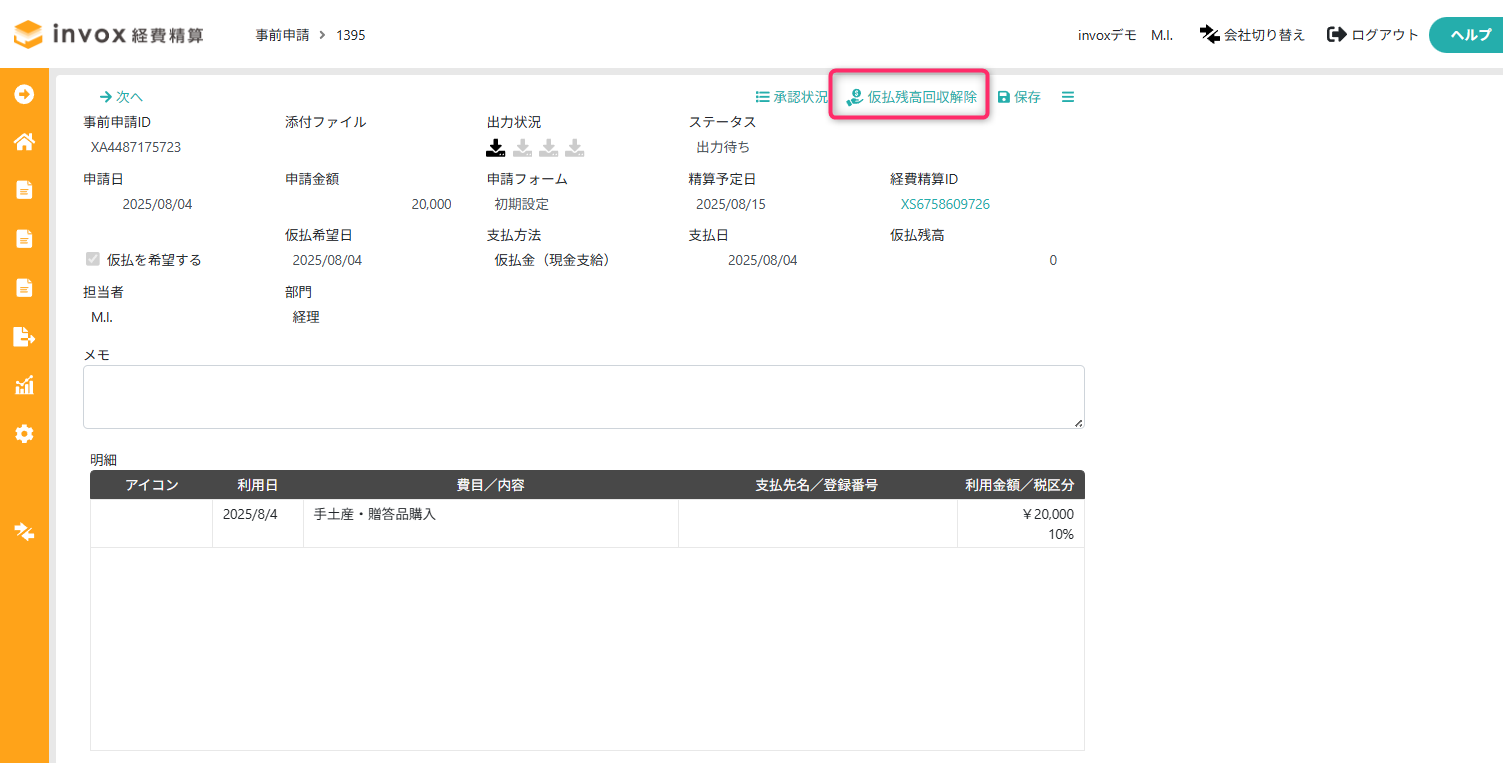Screen dimensions: 1503x763
Task: Click 仮払残高回収解除 button
Action: pyautogui.click(x=911, y=97)
